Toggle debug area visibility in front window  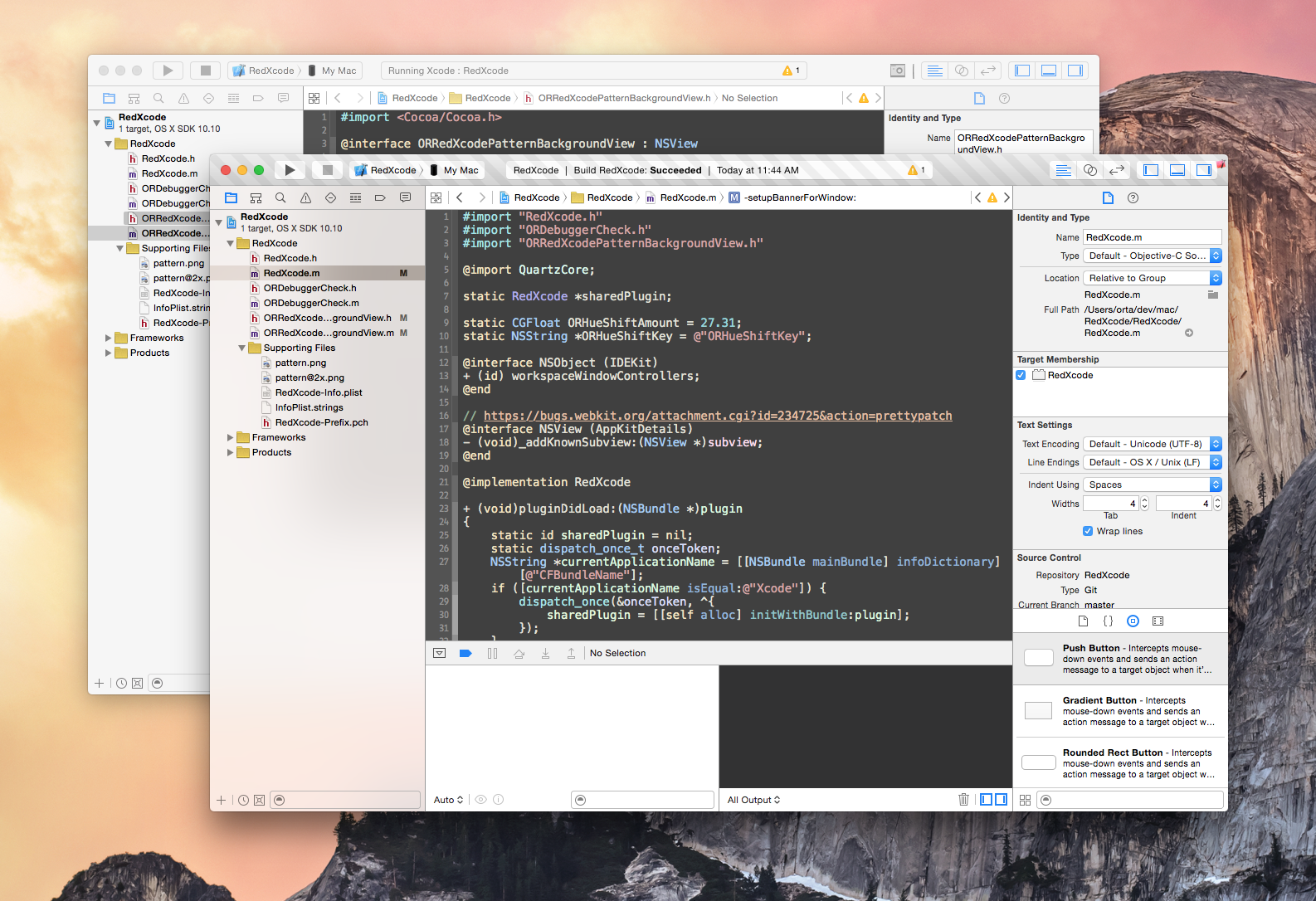coord(1177,170)
